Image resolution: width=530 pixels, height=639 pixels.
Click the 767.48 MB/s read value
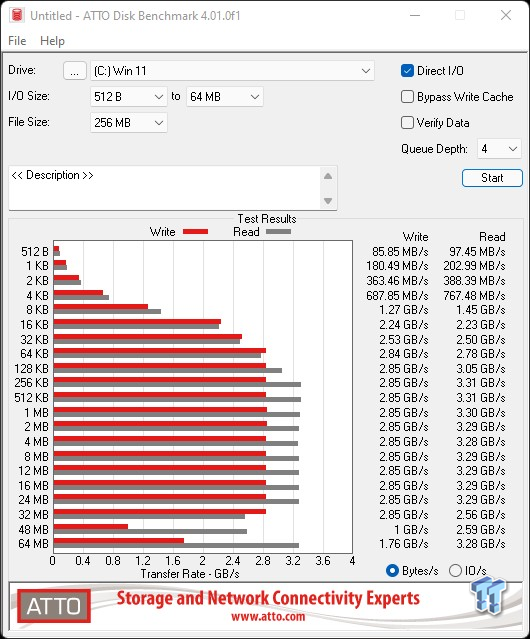(x=474, y=295)
